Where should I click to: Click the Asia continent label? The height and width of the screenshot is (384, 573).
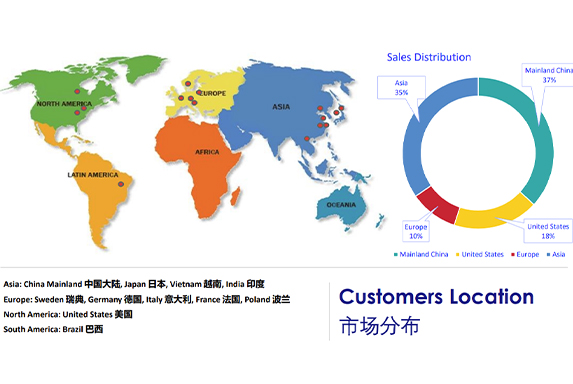(281, 107)
